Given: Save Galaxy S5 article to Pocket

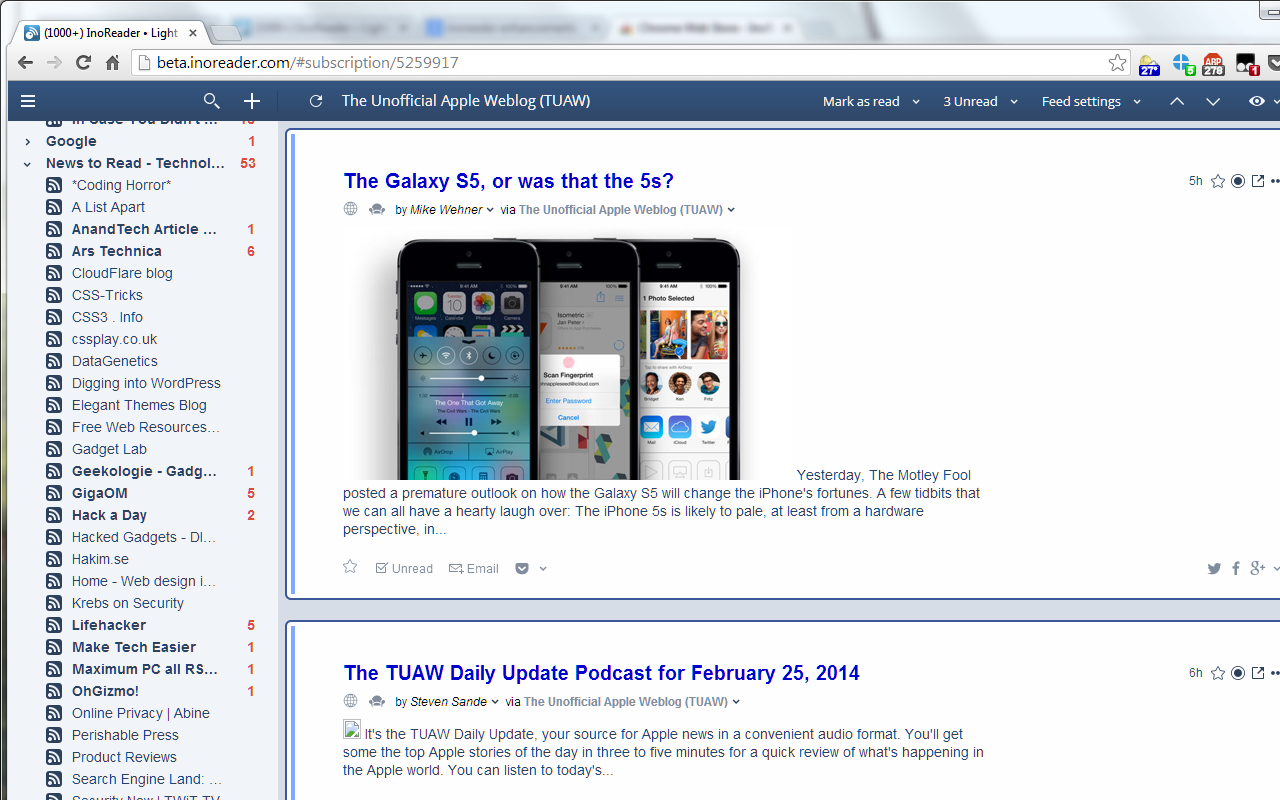Looking at the screenshot, I should [x=522, y=568].
